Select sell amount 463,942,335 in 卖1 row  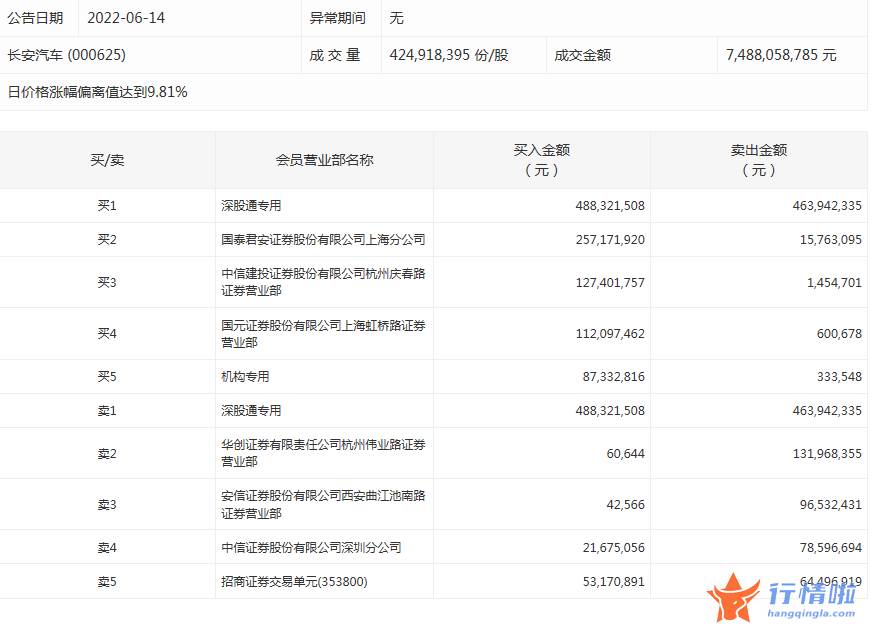point(827,411)
